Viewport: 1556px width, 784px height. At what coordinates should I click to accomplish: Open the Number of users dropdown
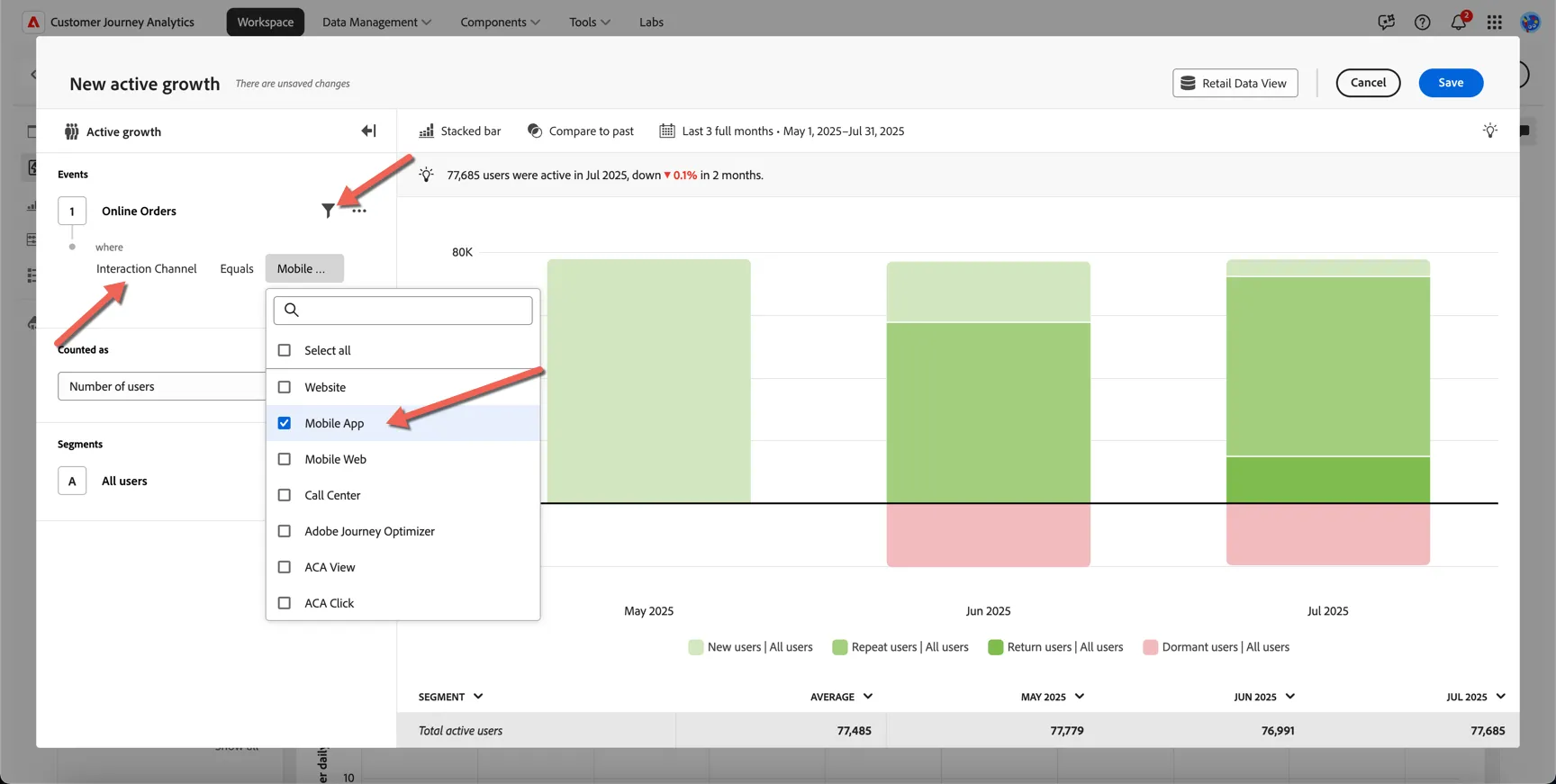(162, 386)
